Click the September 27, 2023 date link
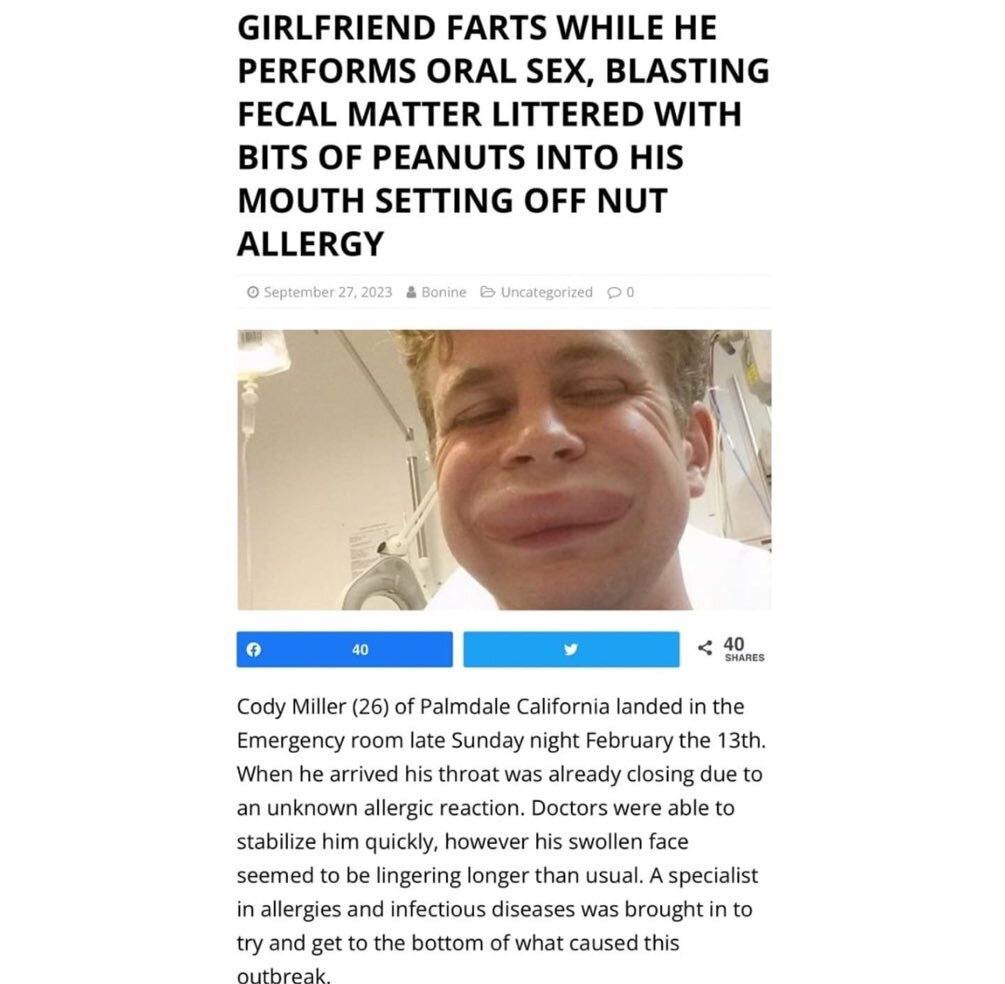This screenshot has width=1005, height=984. coord(328,292)
